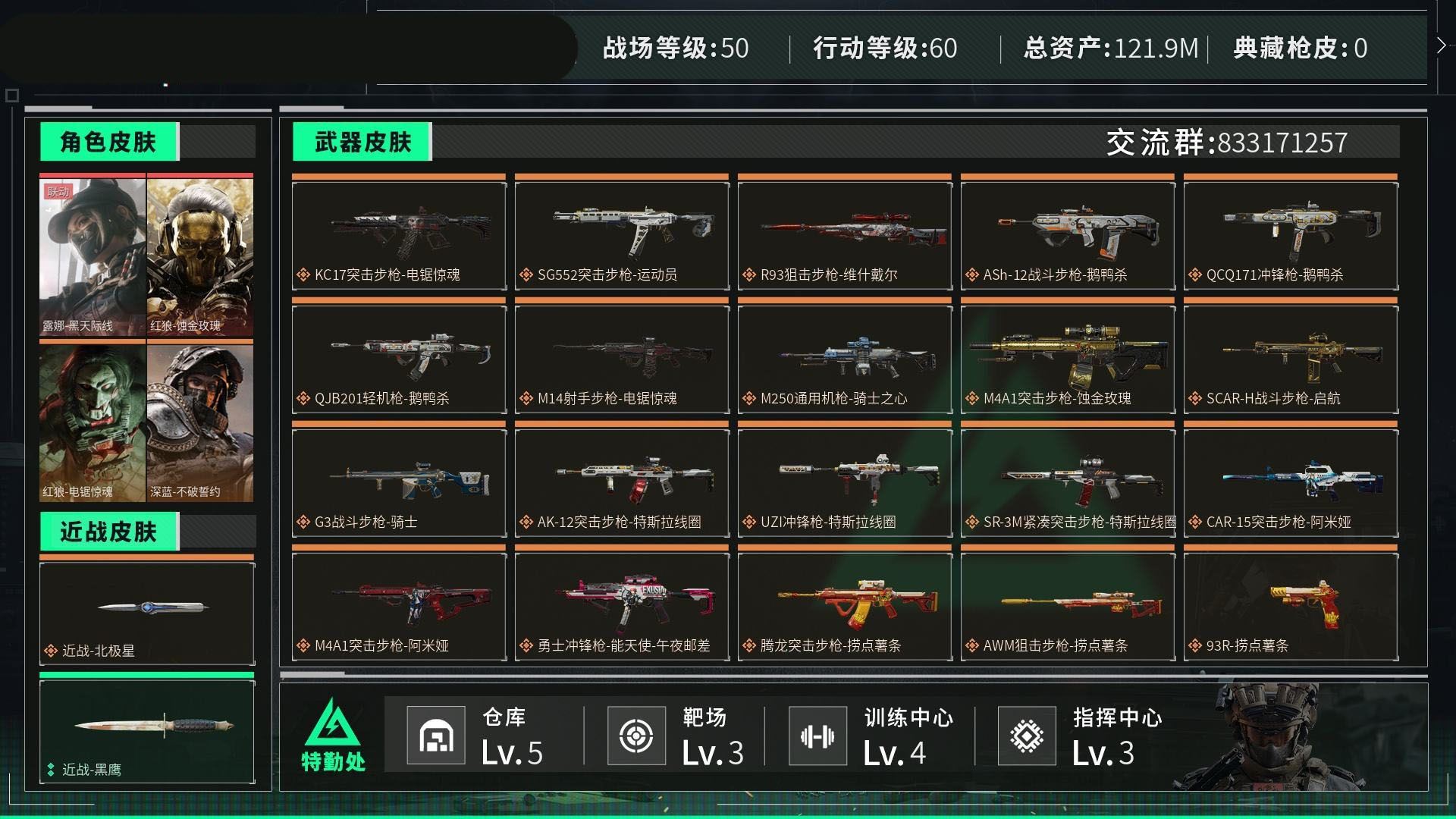Click the diamond icon beside AWM狙击步枪 label
1456x819 pixels.
coord(971,646)
